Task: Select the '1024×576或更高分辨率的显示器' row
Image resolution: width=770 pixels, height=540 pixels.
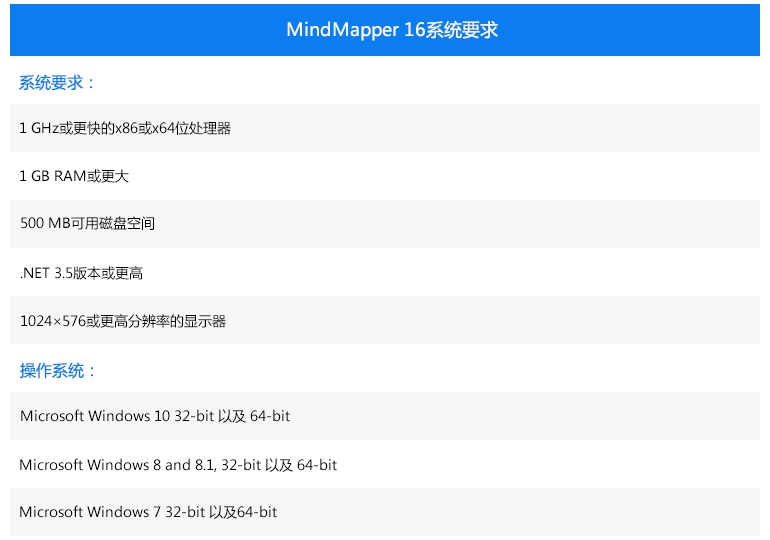Action: click(385, 320)
